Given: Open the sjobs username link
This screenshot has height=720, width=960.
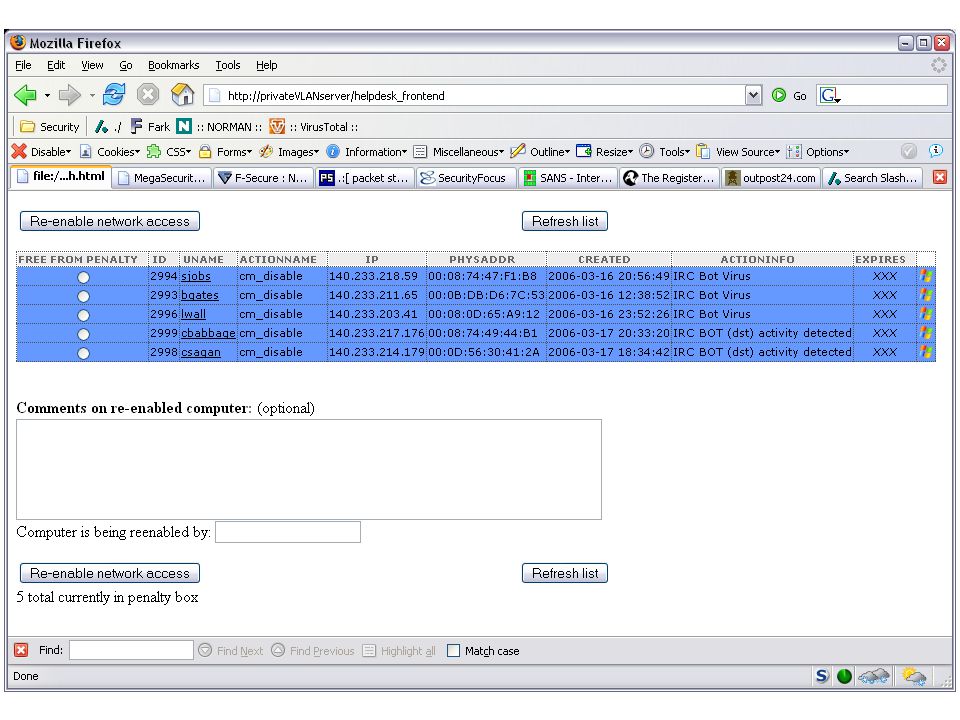Looking at the screenshot, I should 196,276.
